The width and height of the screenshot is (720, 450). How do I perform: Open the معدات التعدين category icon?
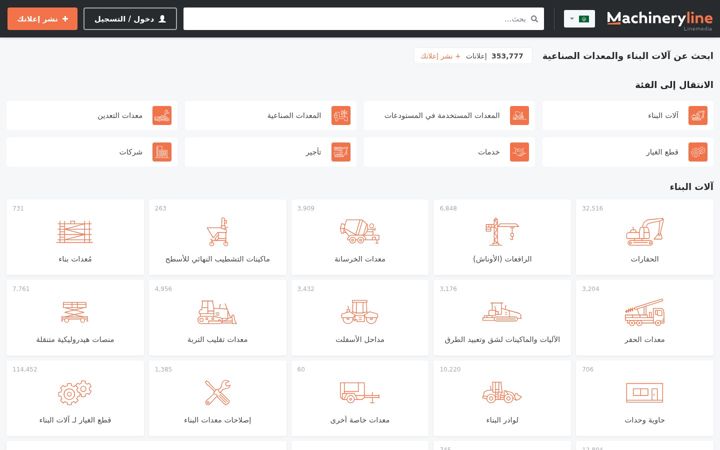[162, 115]
